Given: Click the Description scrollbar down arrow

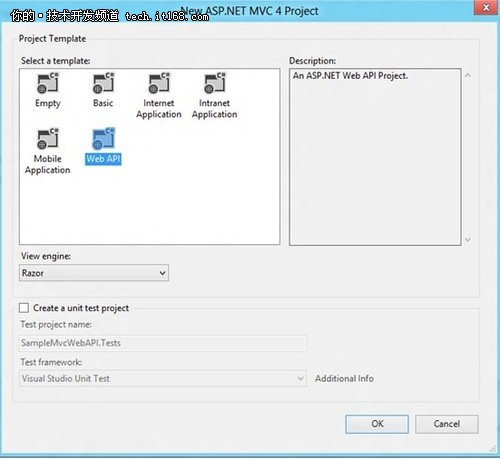Looking at the screenshot, I should tap(468, 239).
